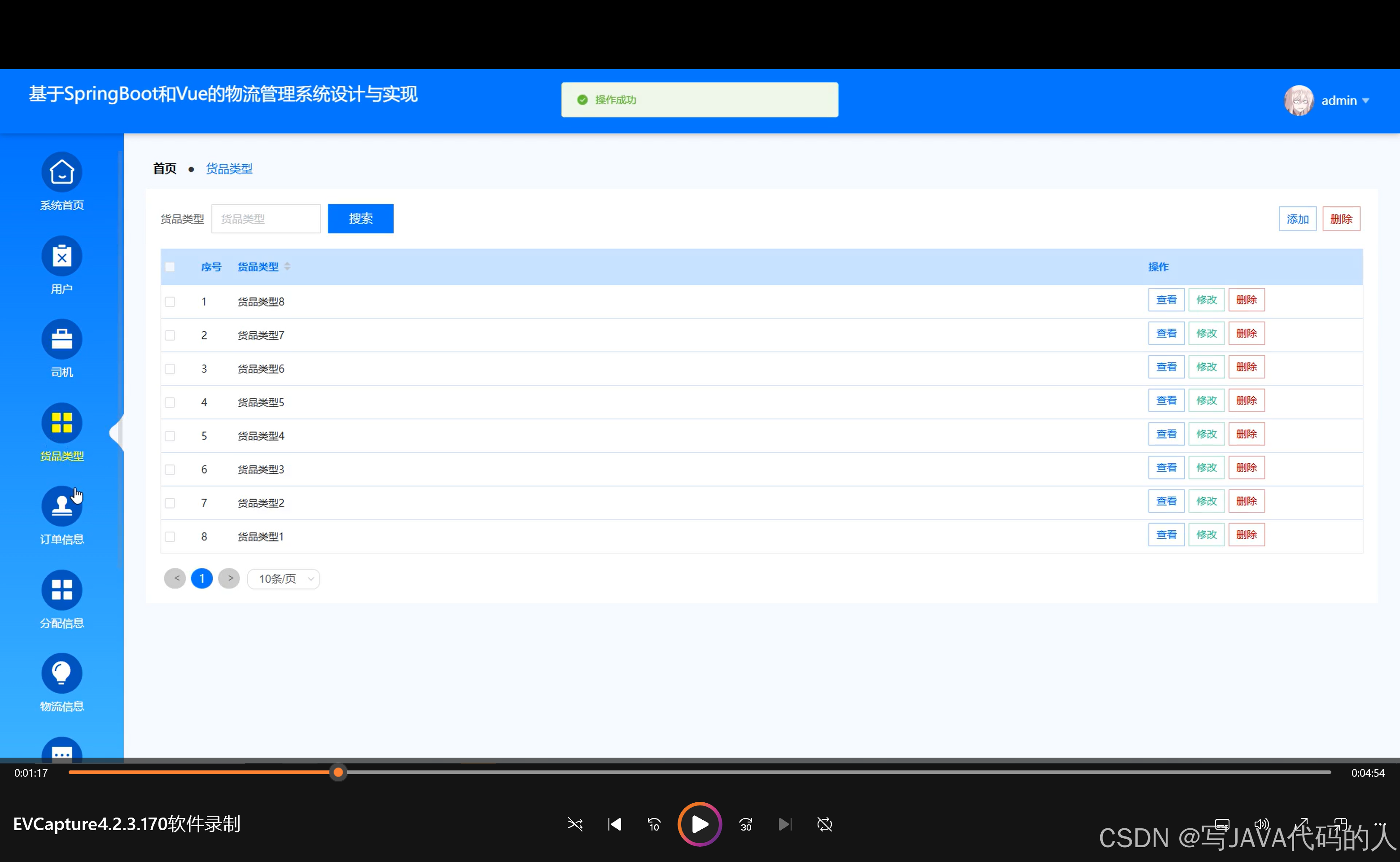Click the 货品类型 breadcrumb link
This screenshot has height=862, width=1400.
[x=229, y=169]
